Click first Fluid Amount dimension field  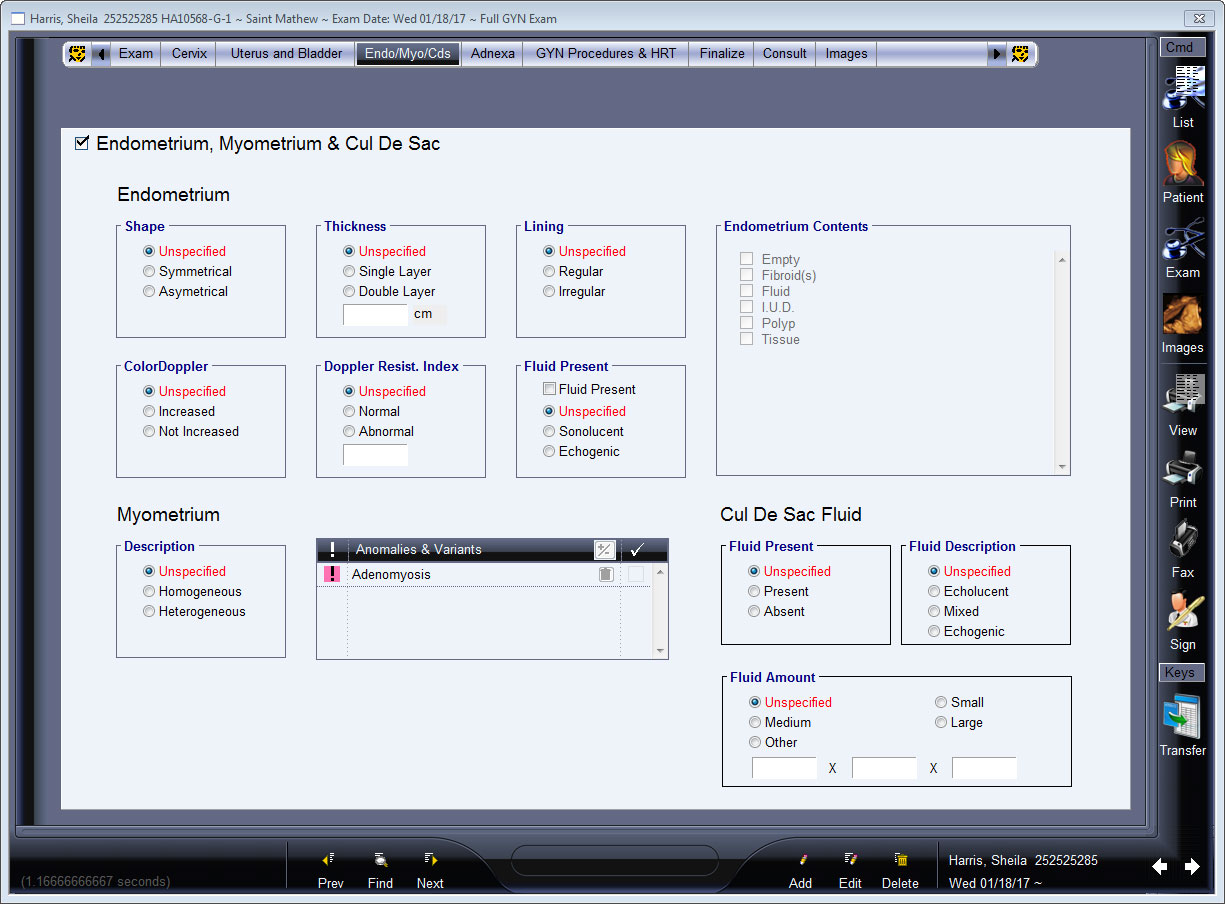[x=784, y=768]
